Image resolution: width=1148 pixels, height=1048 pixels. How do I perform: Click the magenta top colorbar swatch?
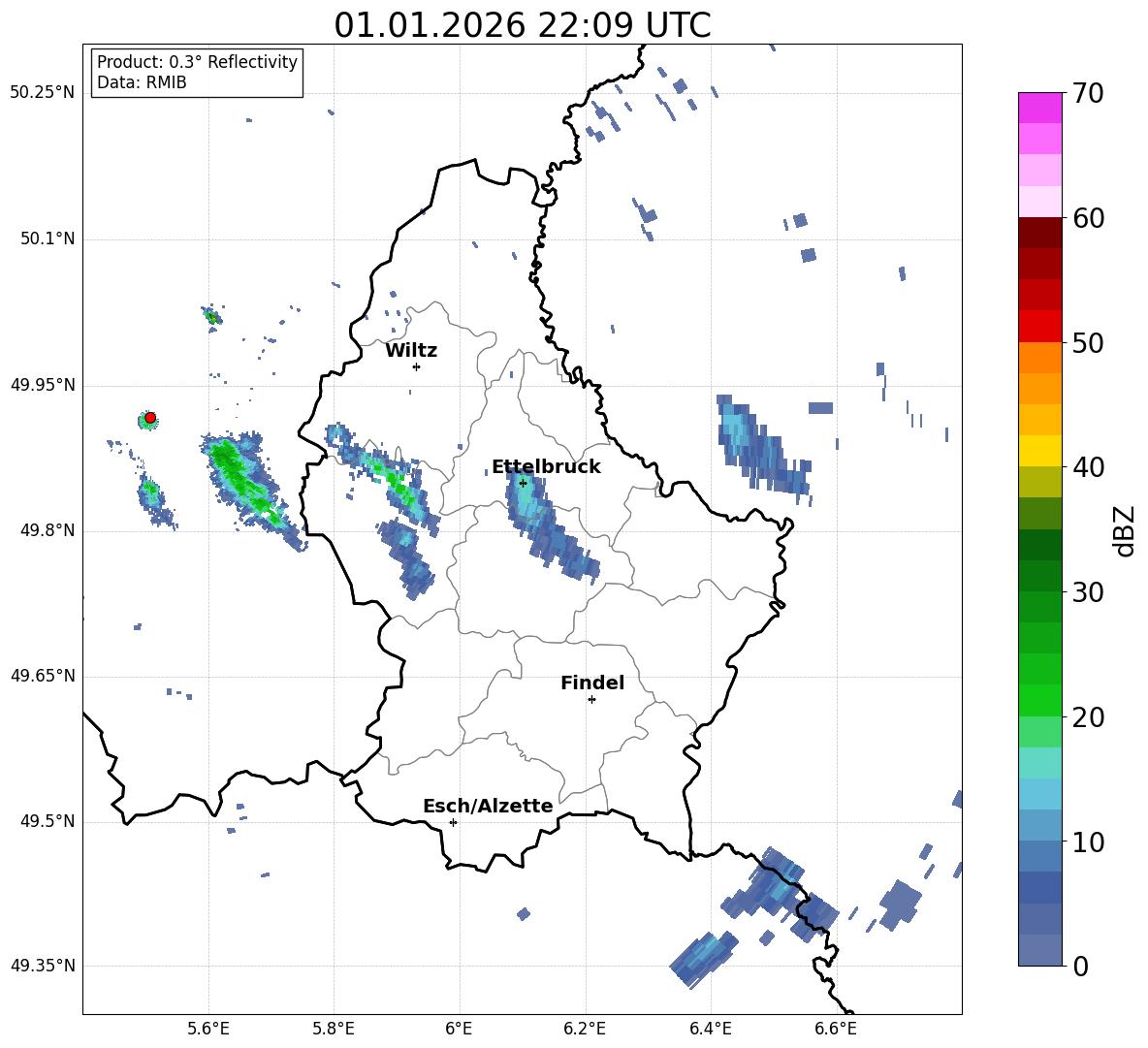tap(1039, 108)
